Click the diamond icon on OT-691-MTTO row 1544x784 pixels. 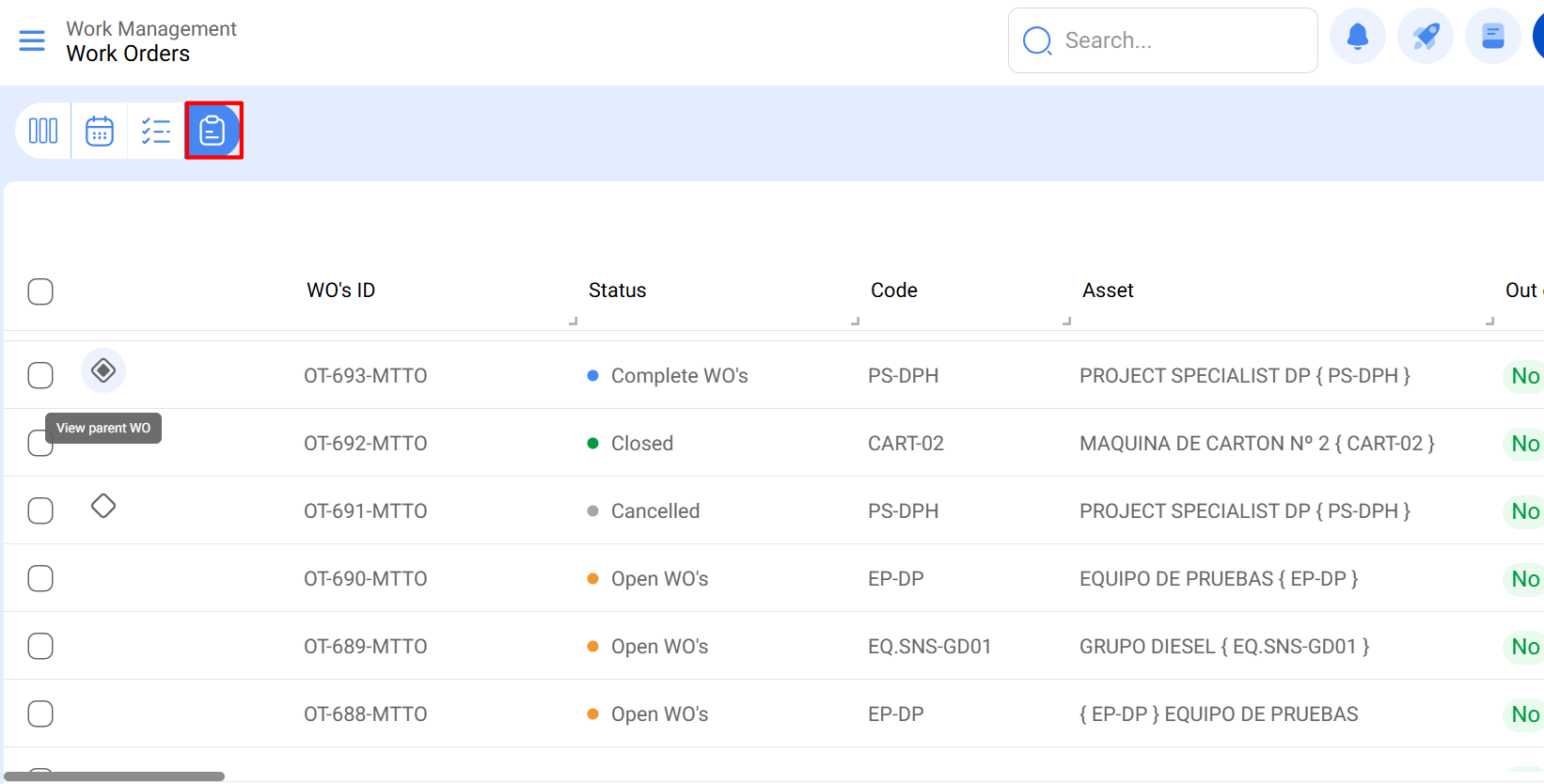coord(103,507)
